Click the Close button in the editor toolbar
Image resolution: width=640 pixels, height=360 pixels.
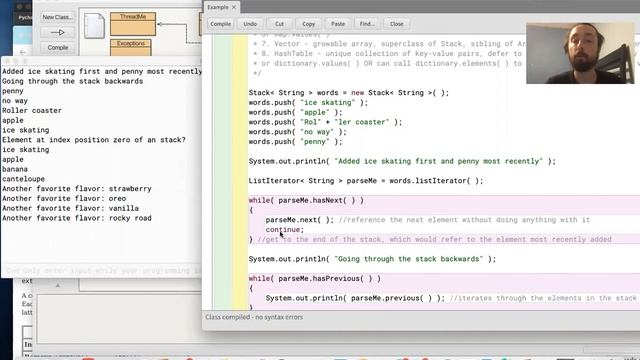(396, 24)
